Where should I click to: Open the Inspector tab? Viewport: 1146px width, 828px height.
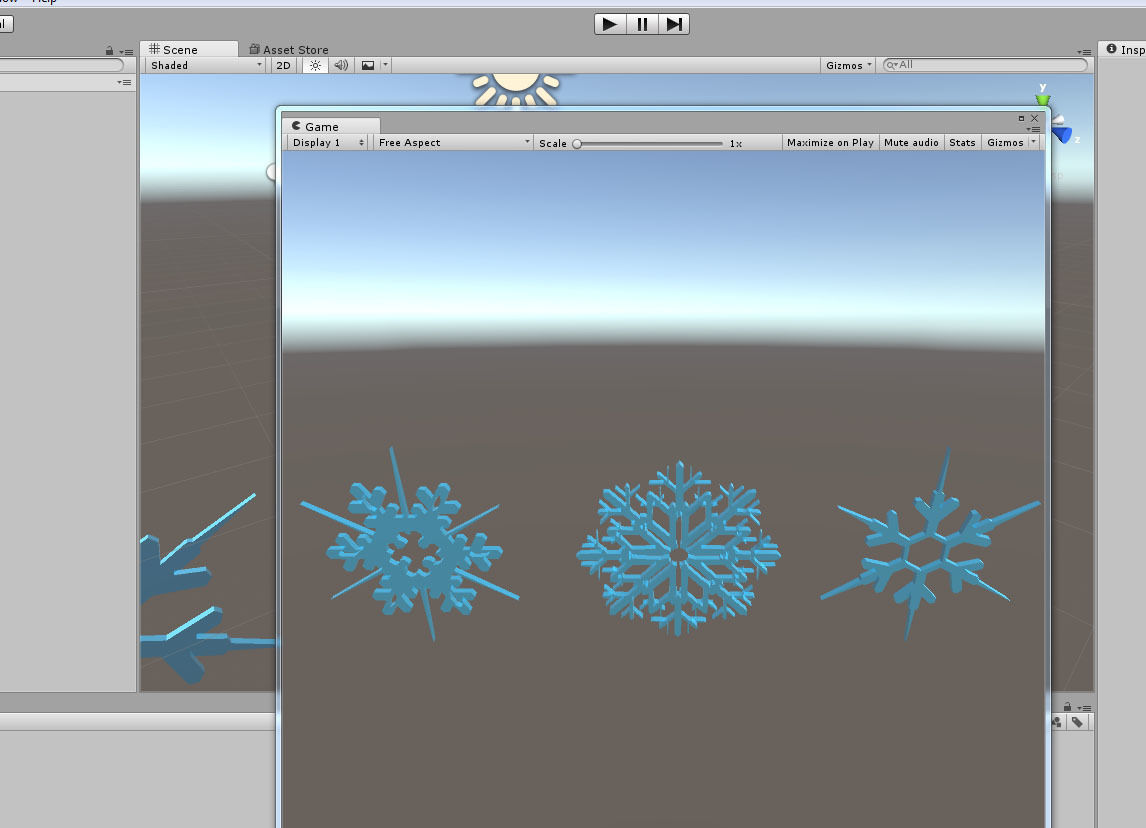tap(1124, 49)
